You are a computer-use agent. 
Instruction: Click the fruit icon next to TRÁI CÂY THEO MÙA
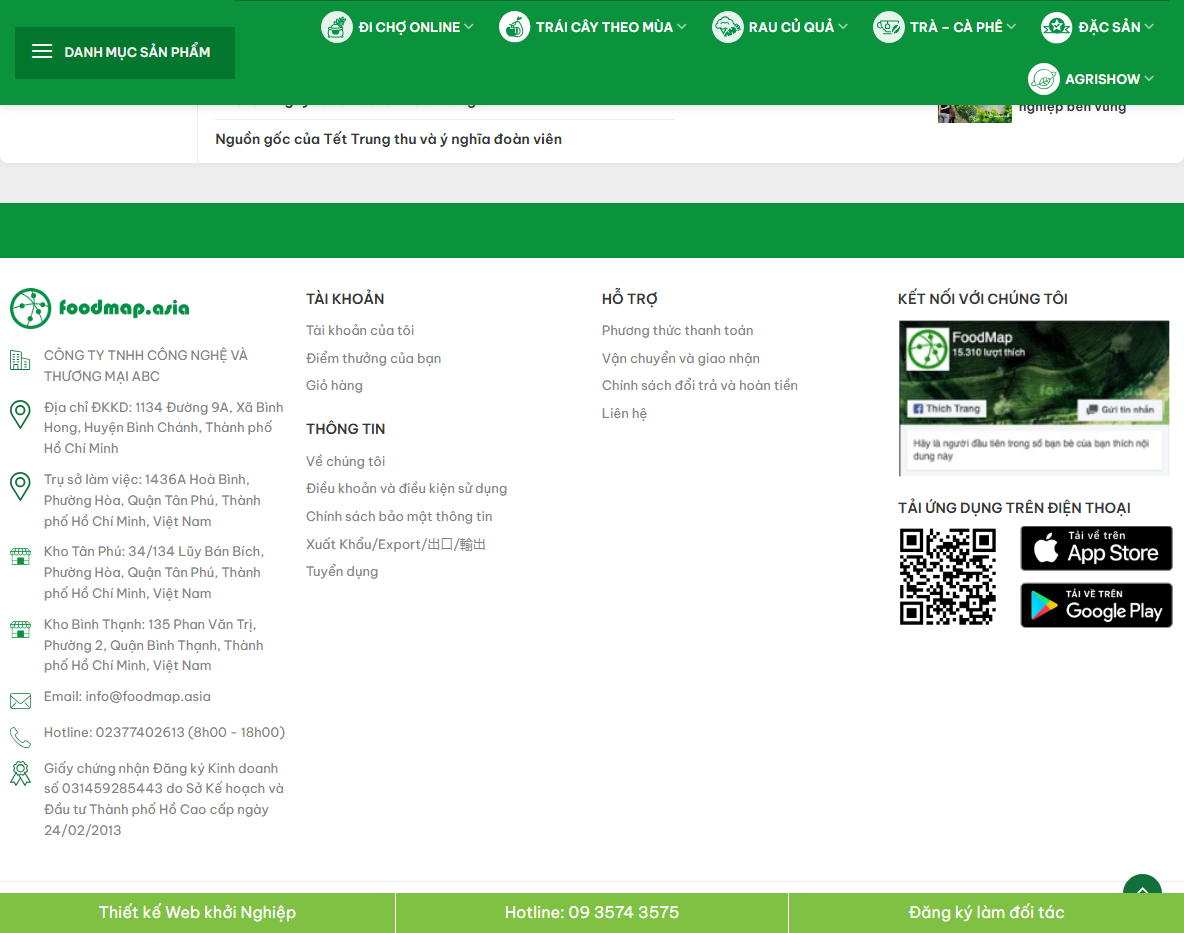(x=514, y=27)
